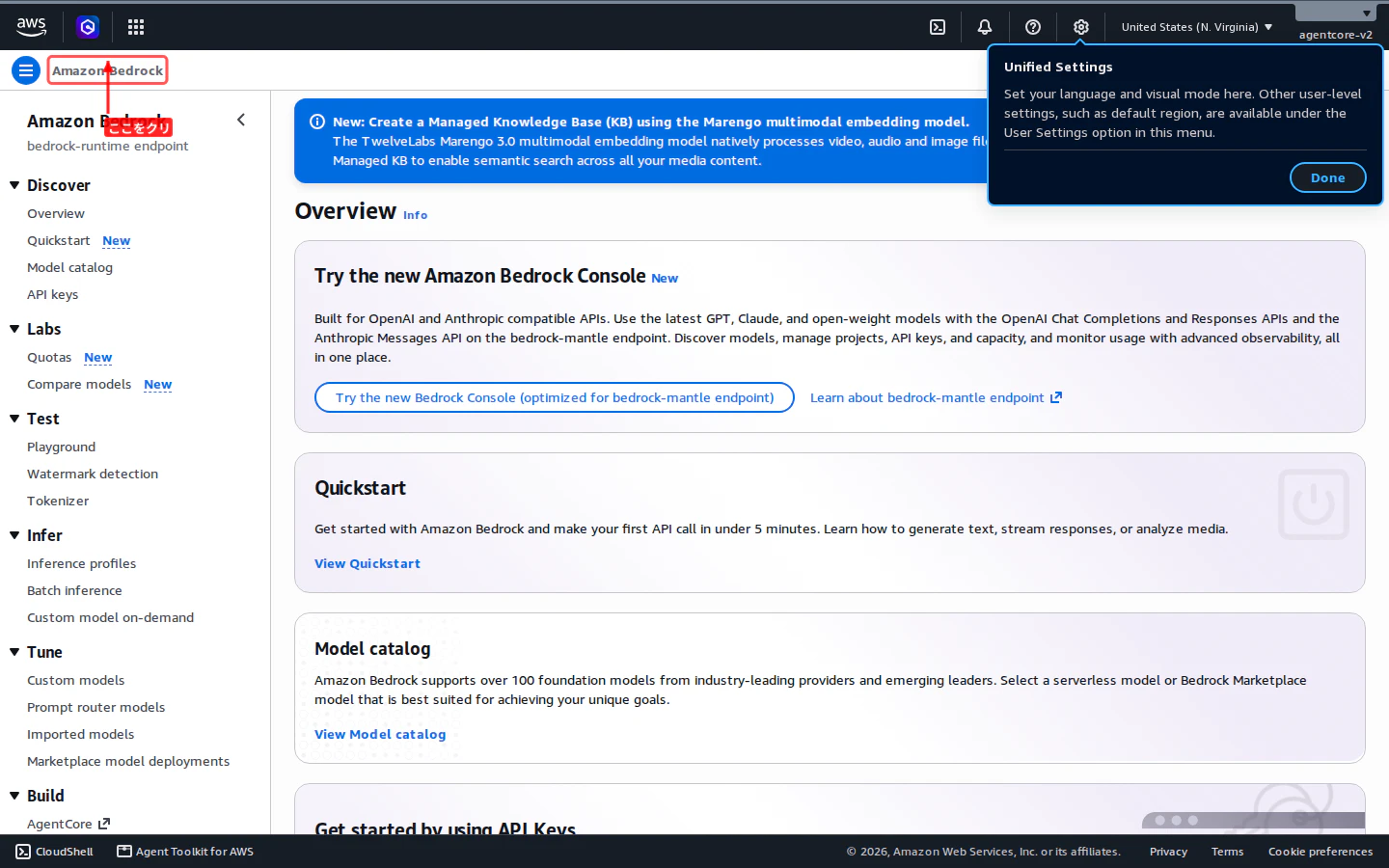Open the AWS services grid menu
Image resolution: width=1389 pixels, height=868 pixels.
[136, 27]
